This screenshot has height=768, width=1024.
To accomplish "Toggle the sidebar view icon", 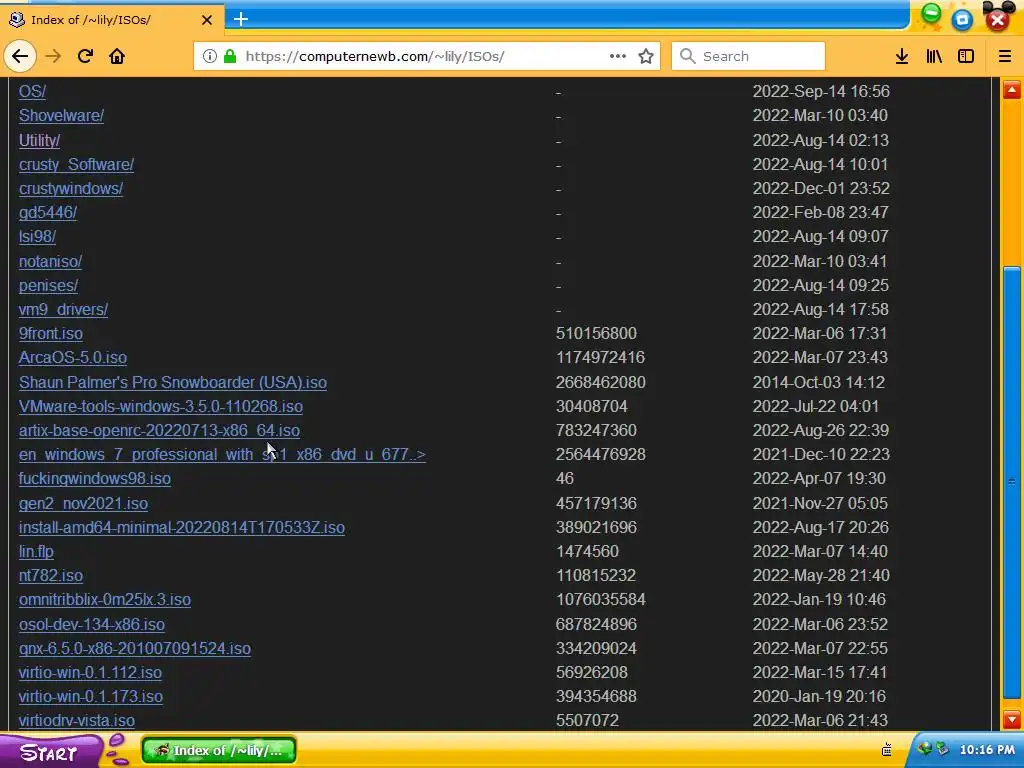I will tap(966, 56).
